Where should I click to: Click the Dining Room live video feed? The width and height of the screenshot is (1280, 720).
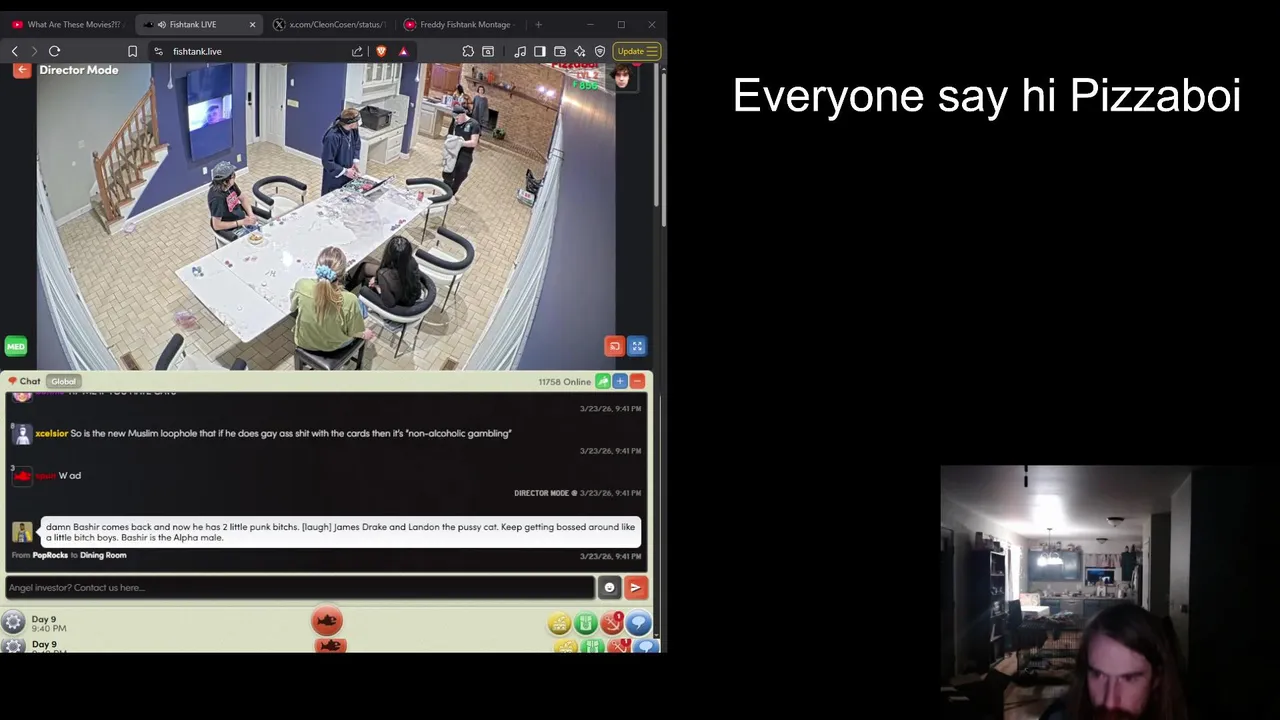coord(326,216)
